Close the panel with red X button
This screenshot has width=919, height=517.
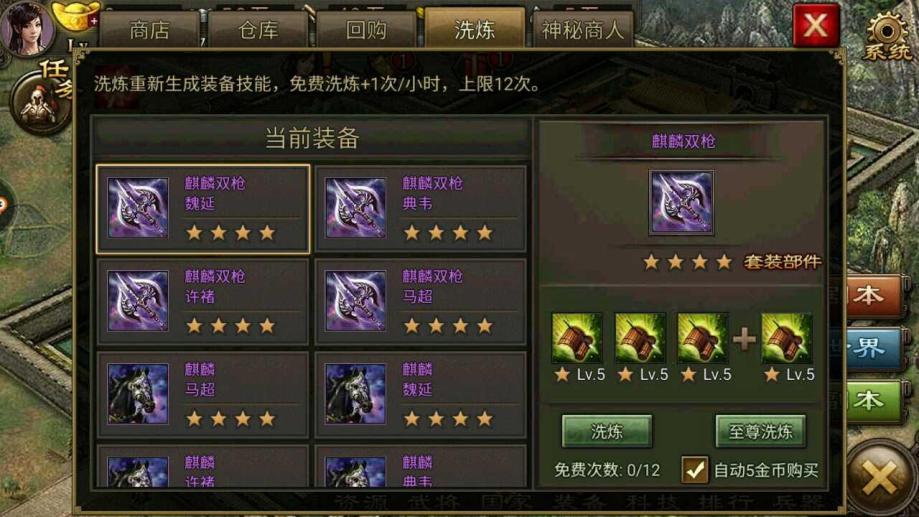815,25
